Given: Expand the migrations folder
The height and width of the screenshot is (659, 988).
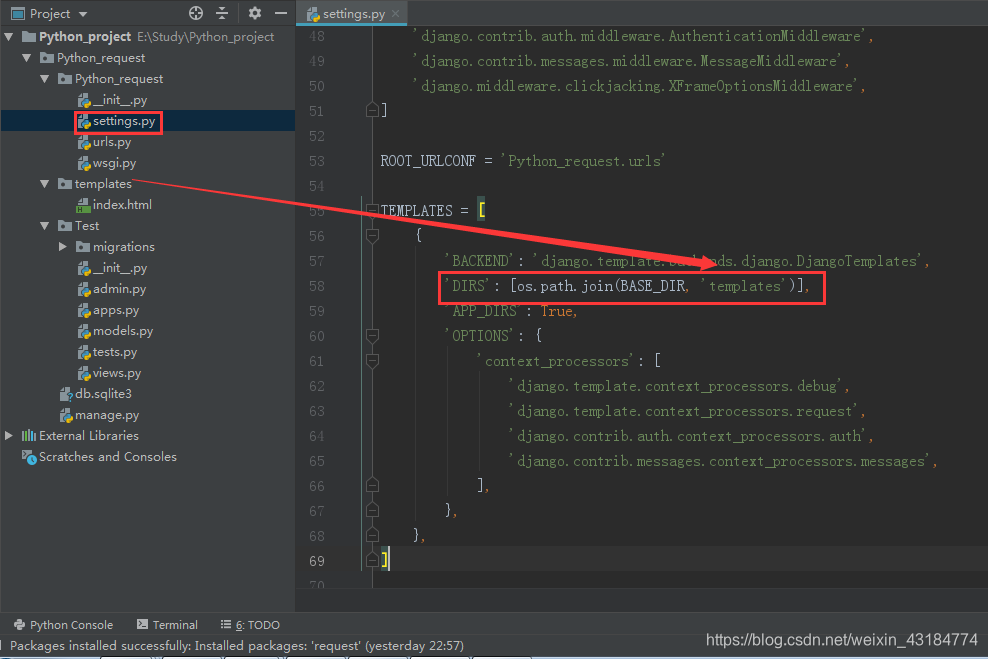Looking at the screenshot, I should click(62, 246).
